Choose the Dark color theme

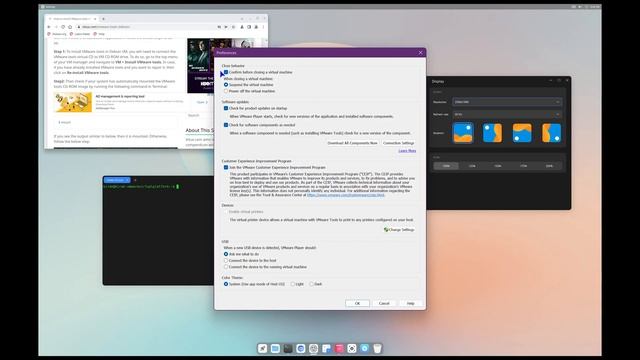click(x=311, y=284)
